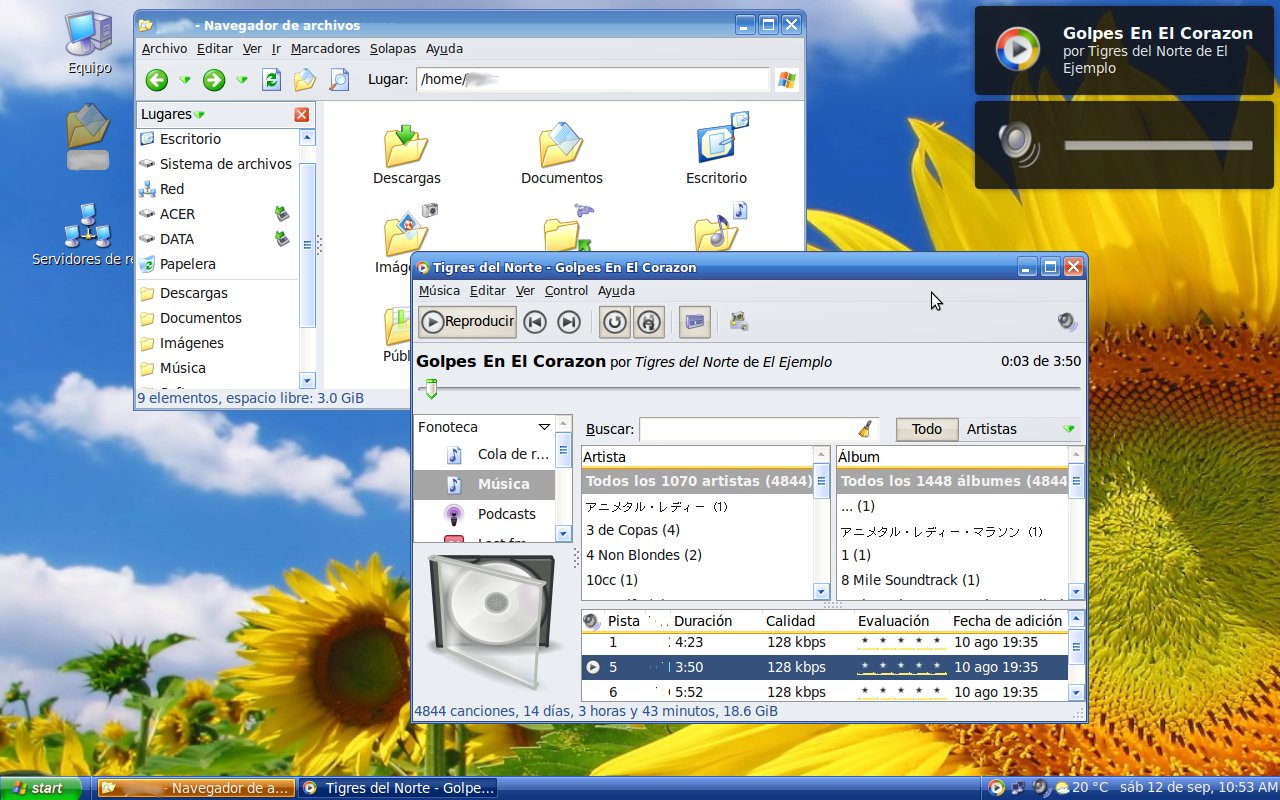Select artist 10cc (1)

[698, 580]
